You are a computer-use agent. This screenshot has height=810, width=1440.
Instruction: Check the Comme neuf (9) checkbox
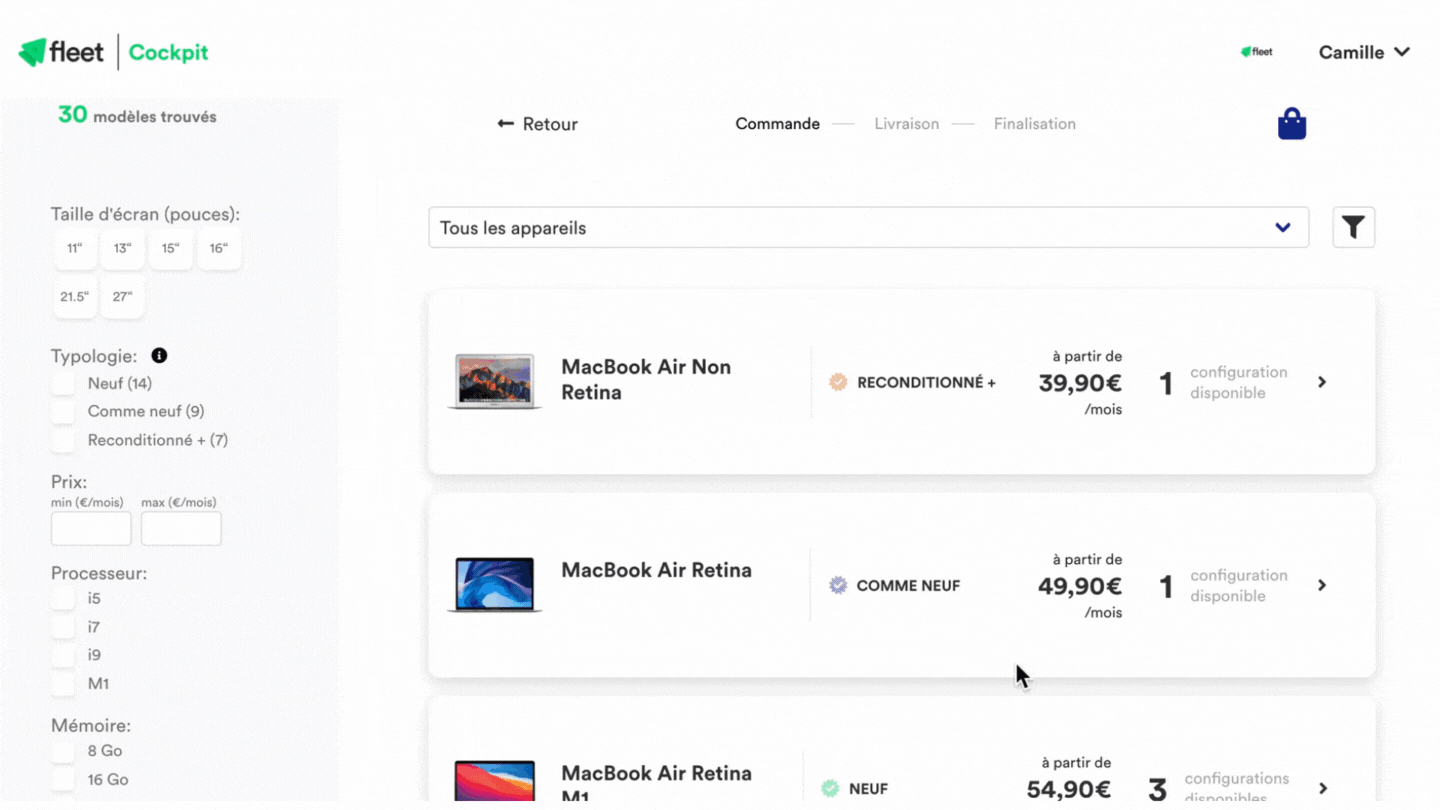[x=63, y=411]
